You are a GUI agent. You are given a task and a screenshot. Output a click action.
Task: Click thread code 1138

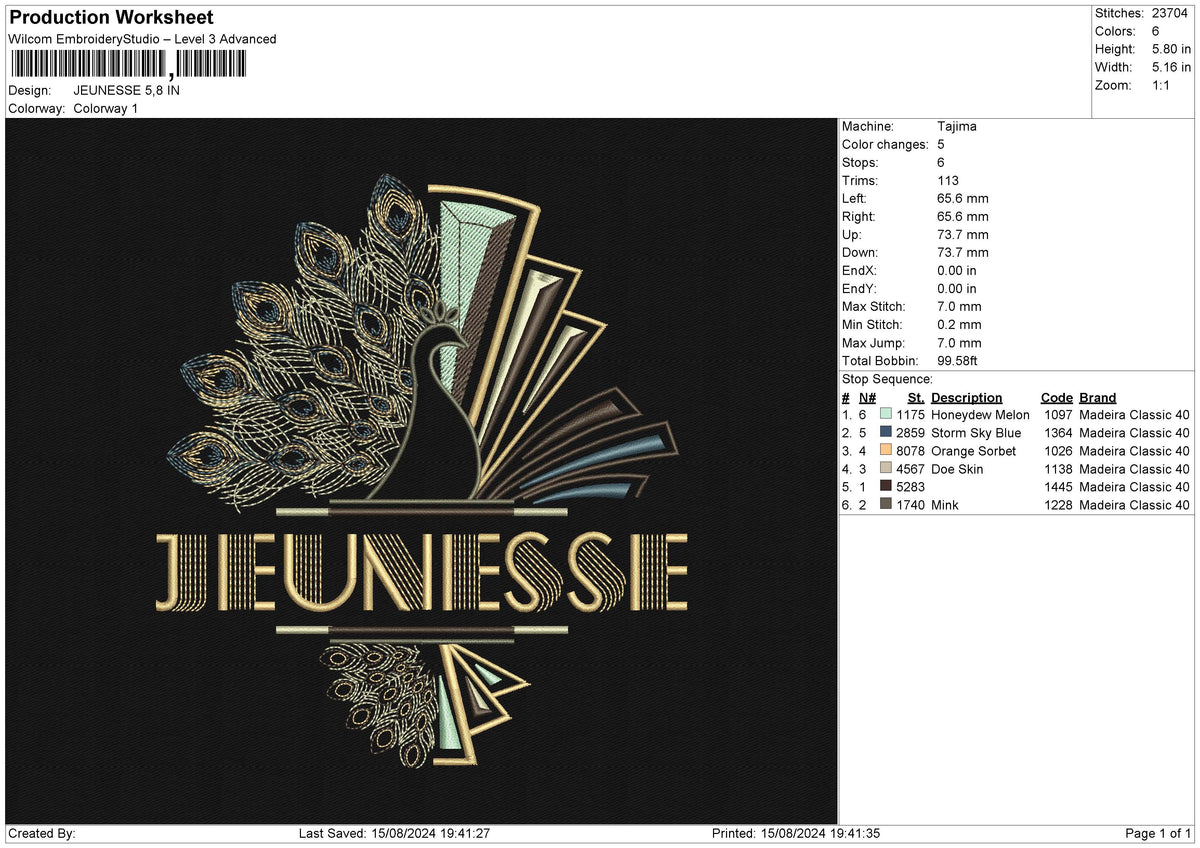[1058, 468]
